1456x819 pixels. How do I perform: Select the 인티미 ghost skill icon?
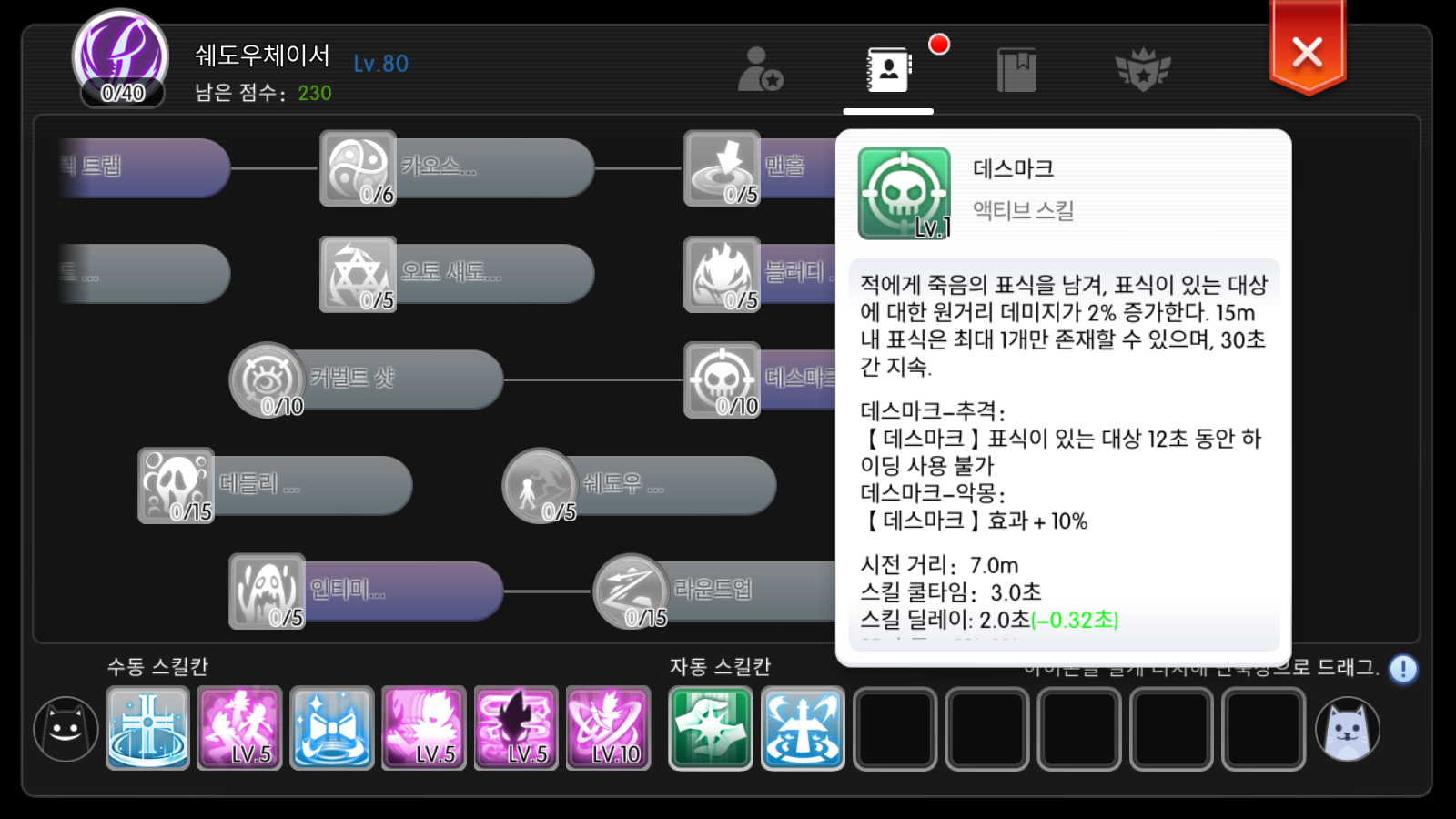point(267,591)
